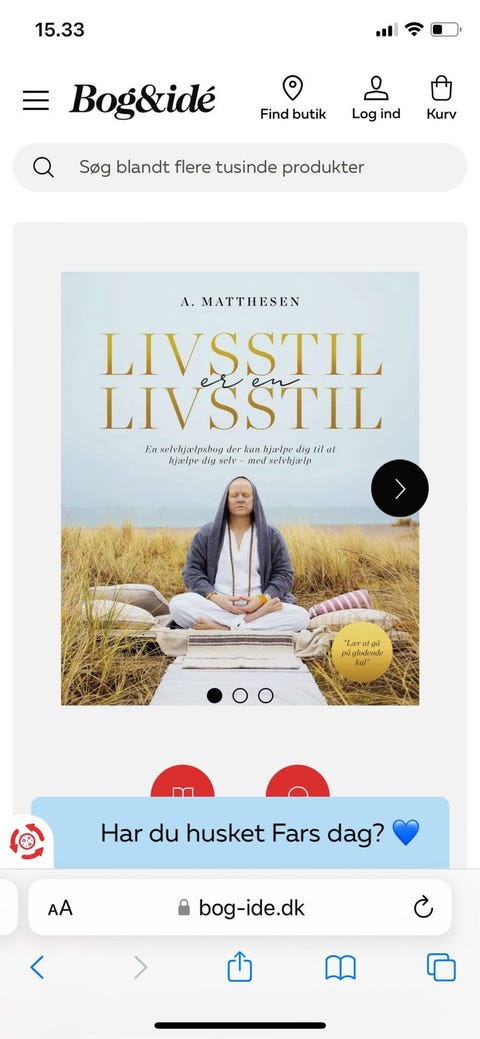Open Safari bookmarks
This screenshot has height=1039, width=480.
(341, 968)
